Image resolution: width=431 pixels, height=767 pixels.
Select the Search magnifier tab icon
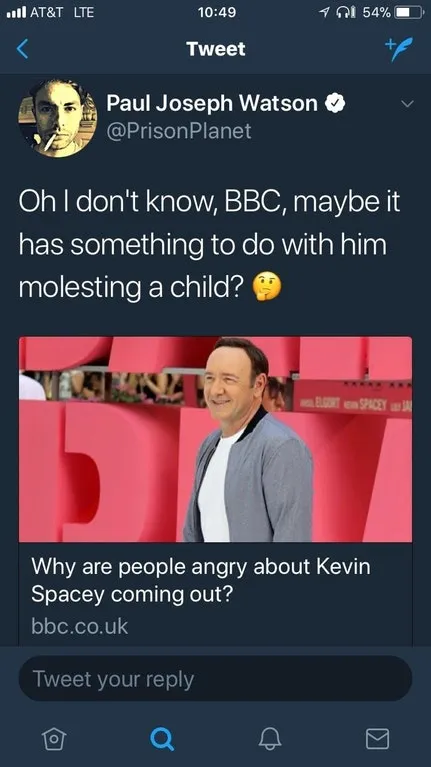[x=162, y=738]
